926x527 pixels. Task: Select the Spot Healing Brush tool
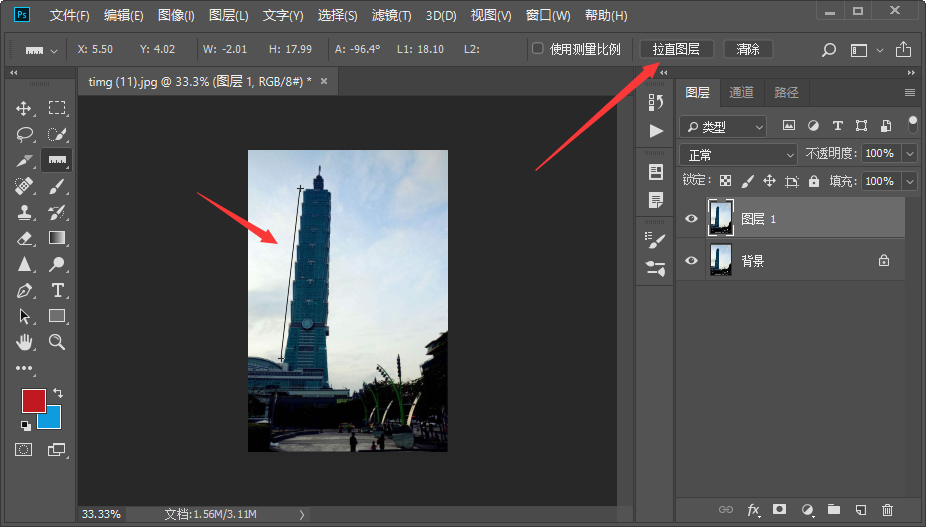tap(24, 186)
